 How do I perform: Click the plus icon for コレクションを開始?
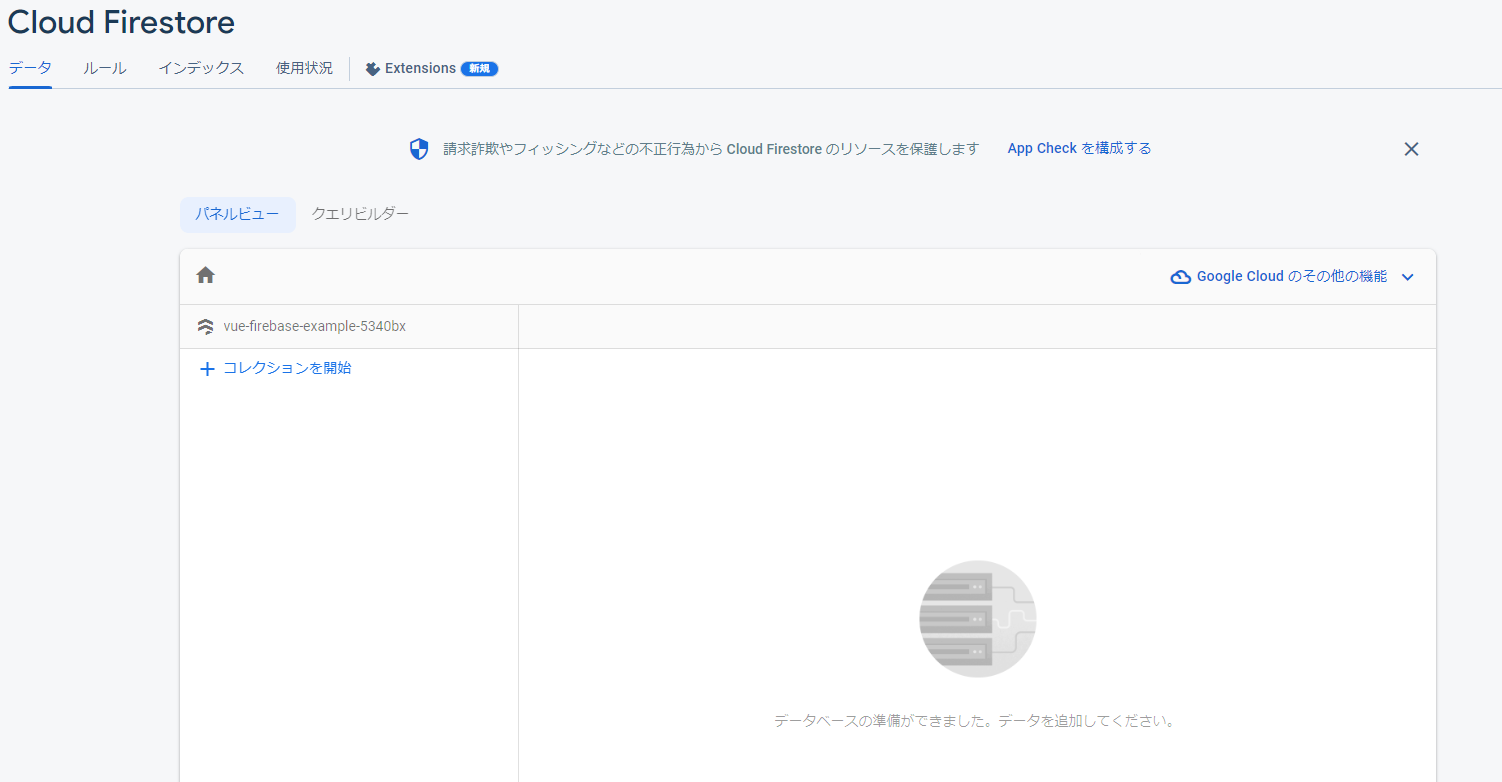[208, 369]
